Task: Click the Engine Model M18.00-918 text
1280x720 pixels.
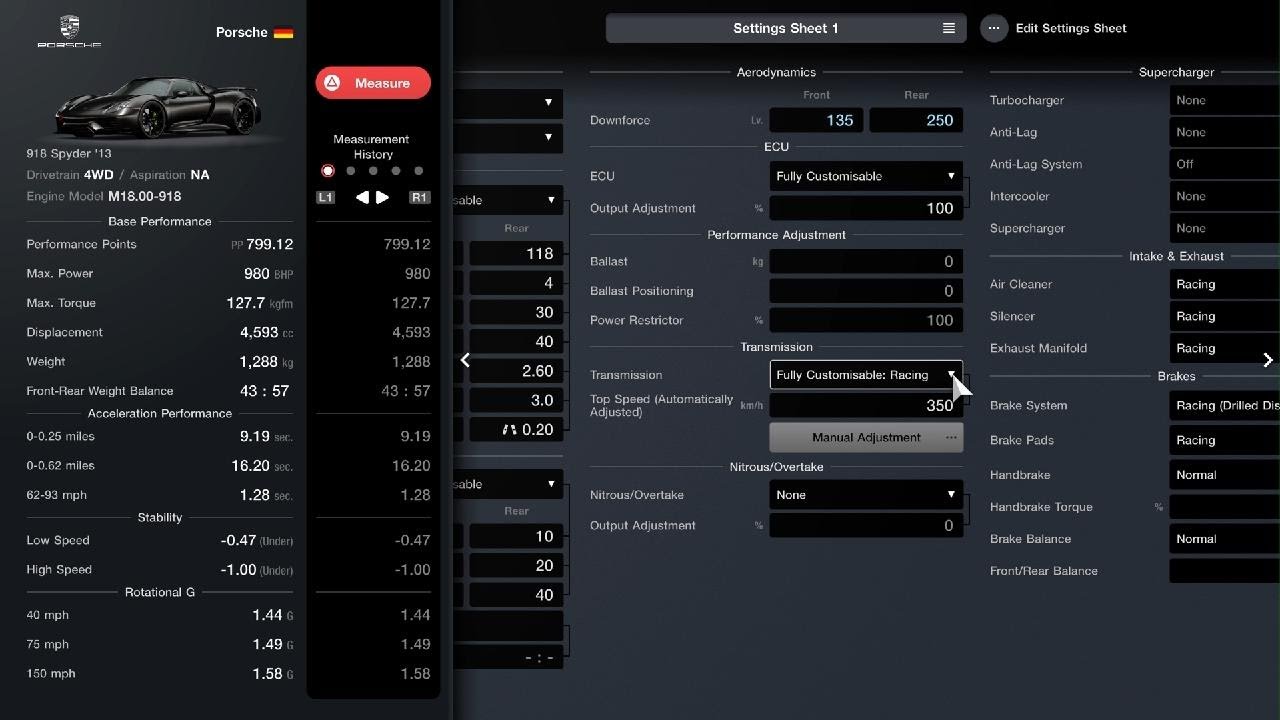Action: (104, 197)
